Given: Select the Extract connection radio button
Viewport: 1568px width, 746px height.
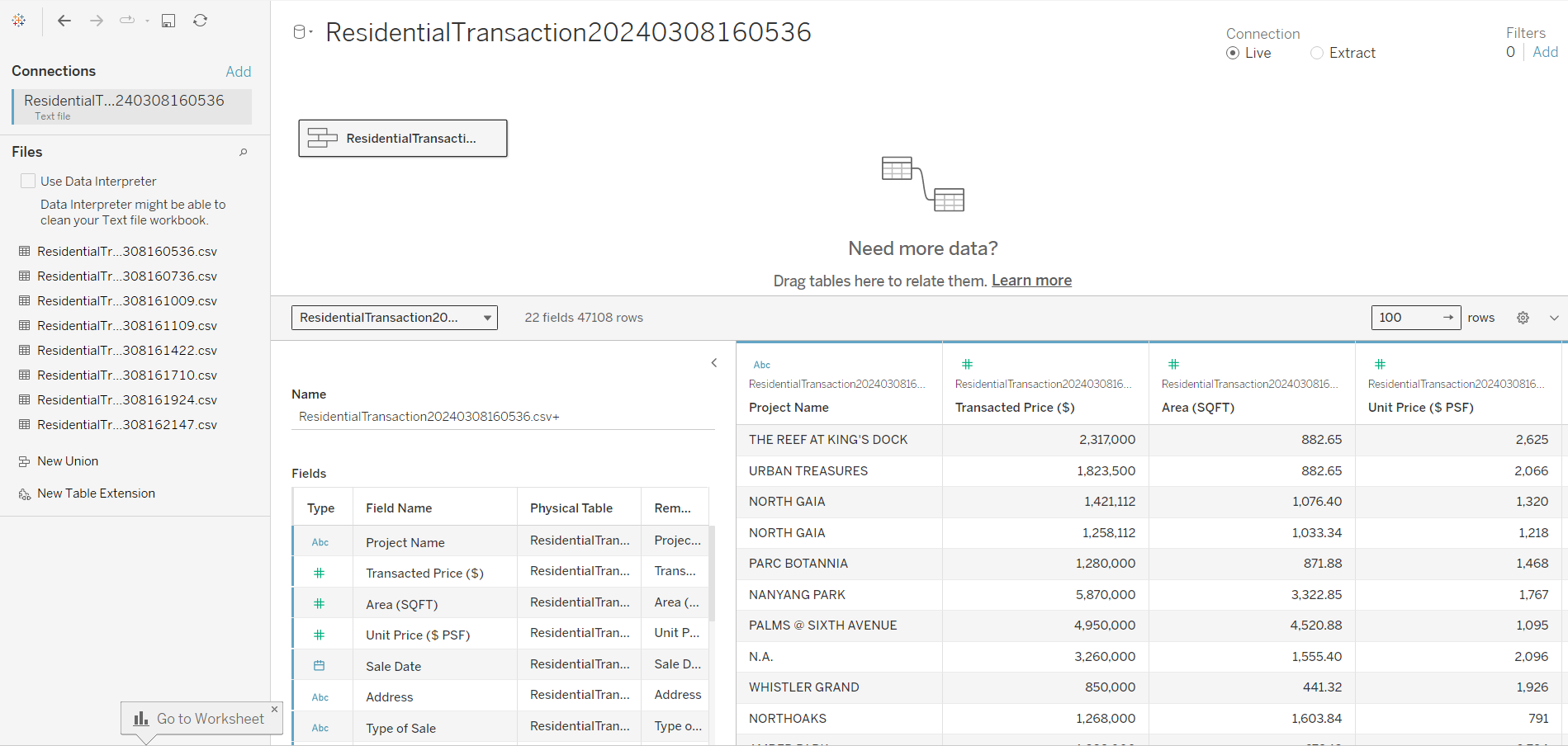Looking at the screenshot, I should pos(1317,53).
